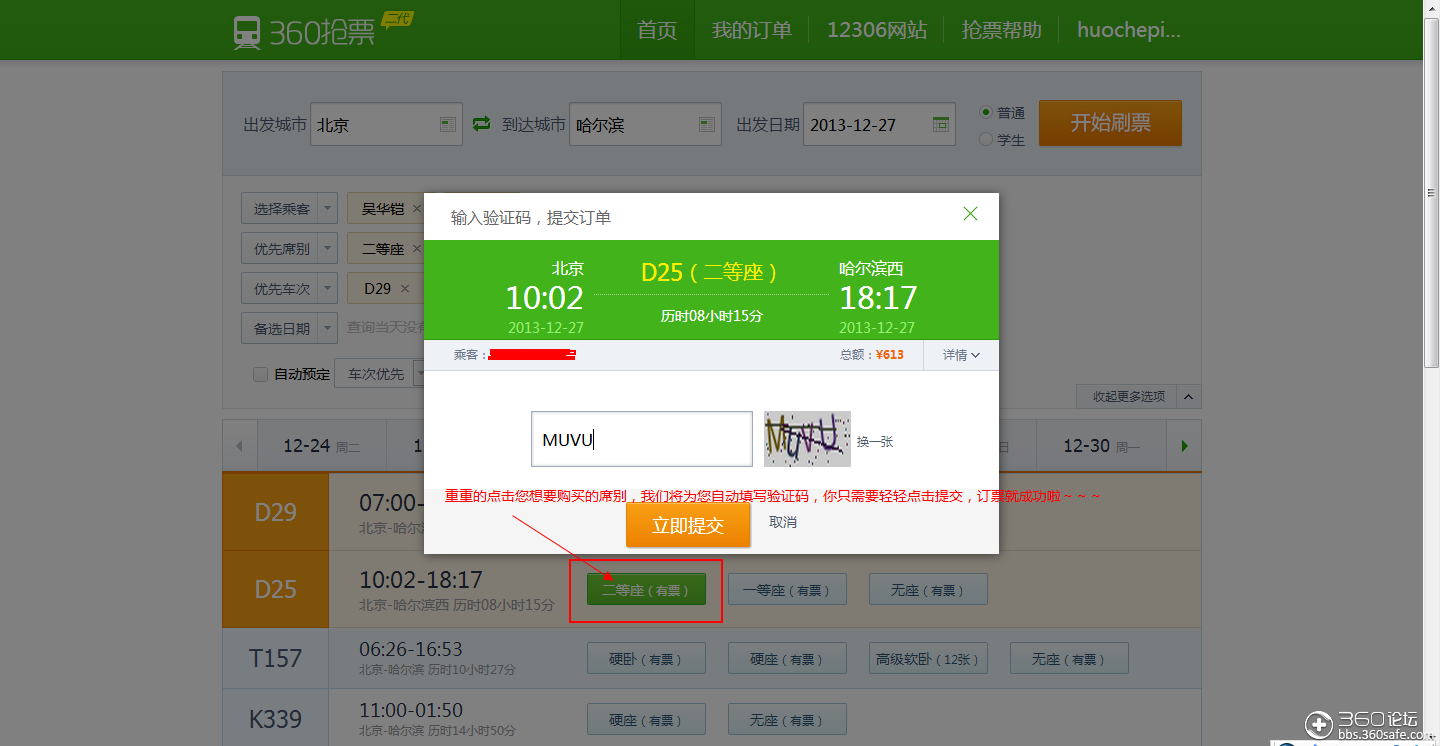Switch to the 12-30 周一 date tab

[1101, 446]
